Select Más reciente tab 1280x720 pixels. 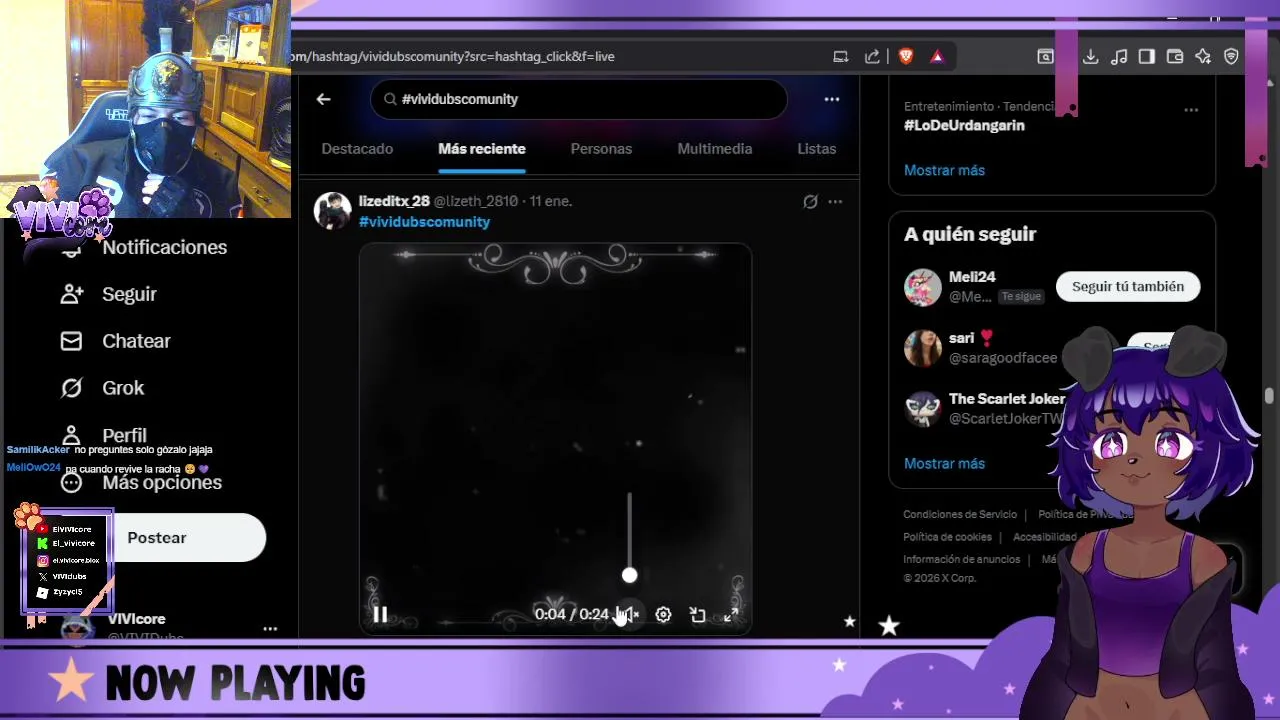coord(482,148)
